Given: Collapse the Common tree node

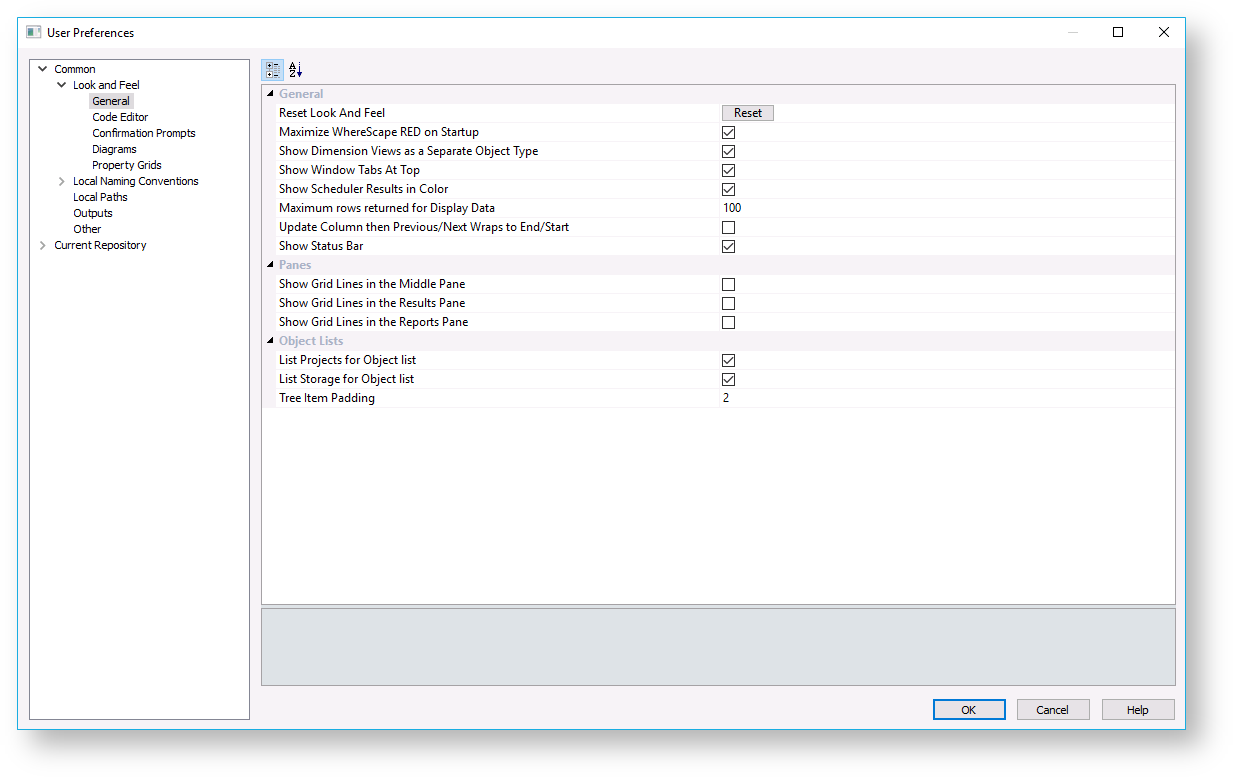Looking at the screenshot, I should click(43, 69).
